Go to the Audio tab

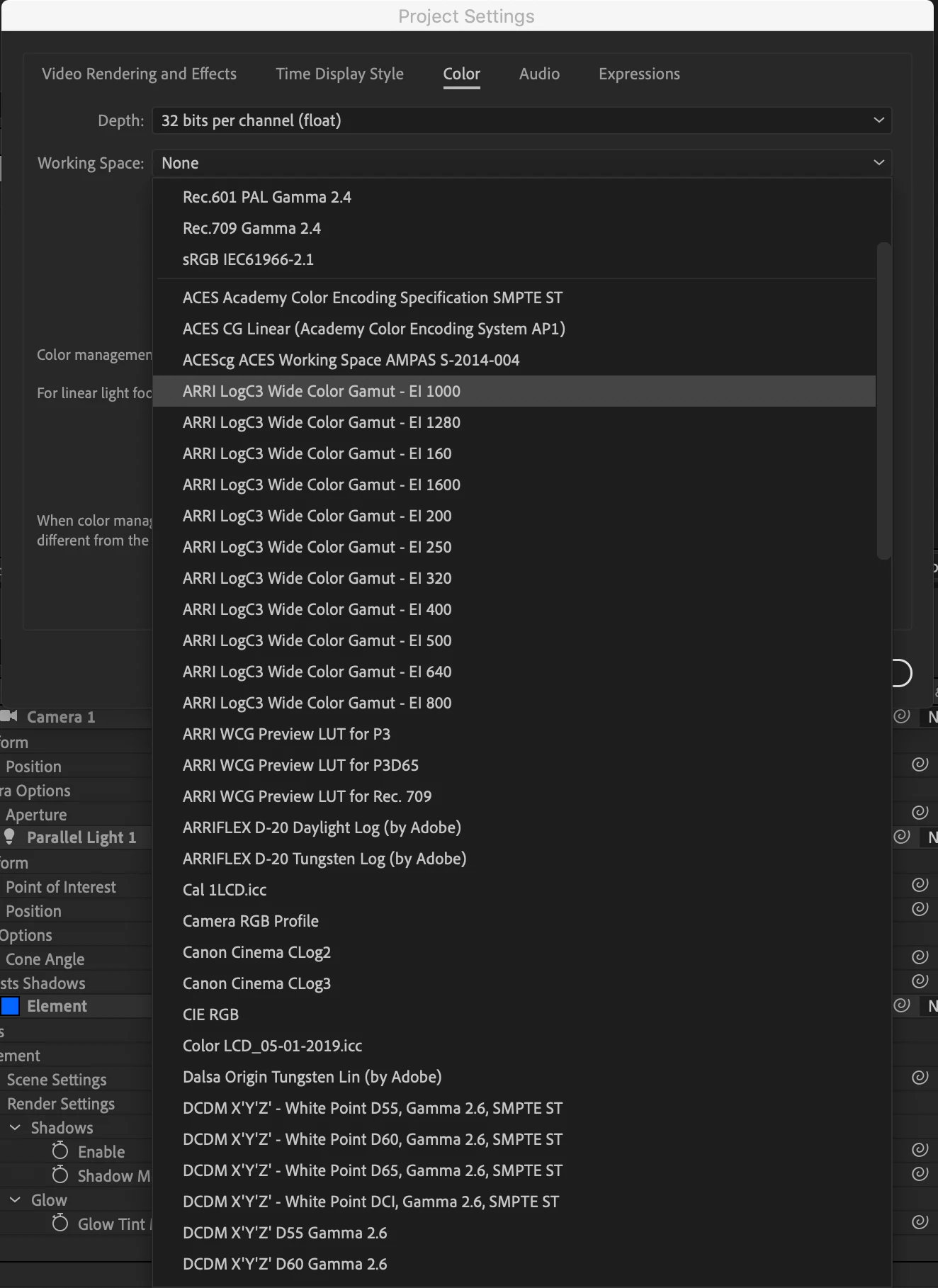pos(539,74)
